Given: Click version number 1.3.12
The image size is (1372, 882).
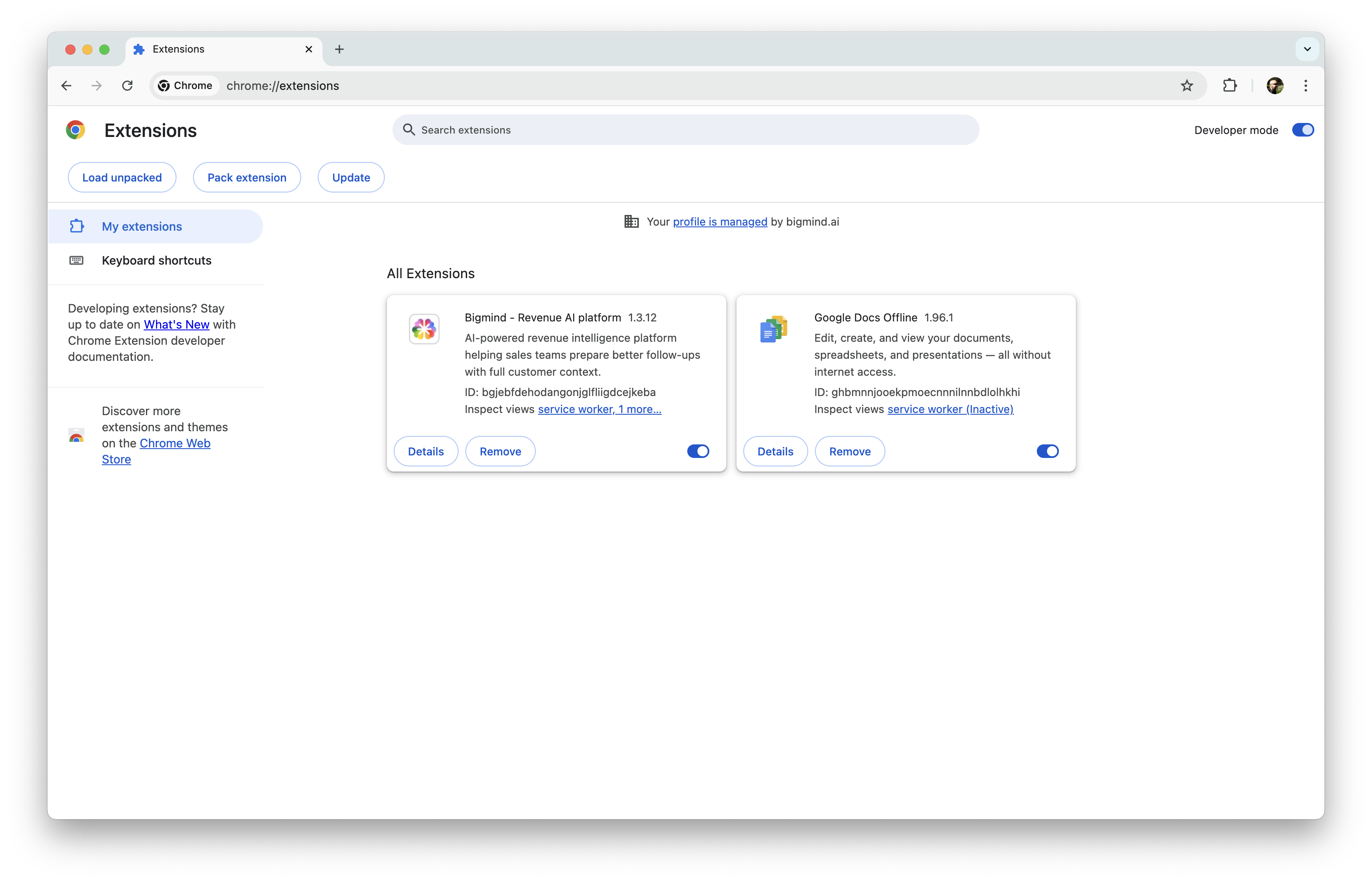Looking at the screenshot, I should 642,317.
